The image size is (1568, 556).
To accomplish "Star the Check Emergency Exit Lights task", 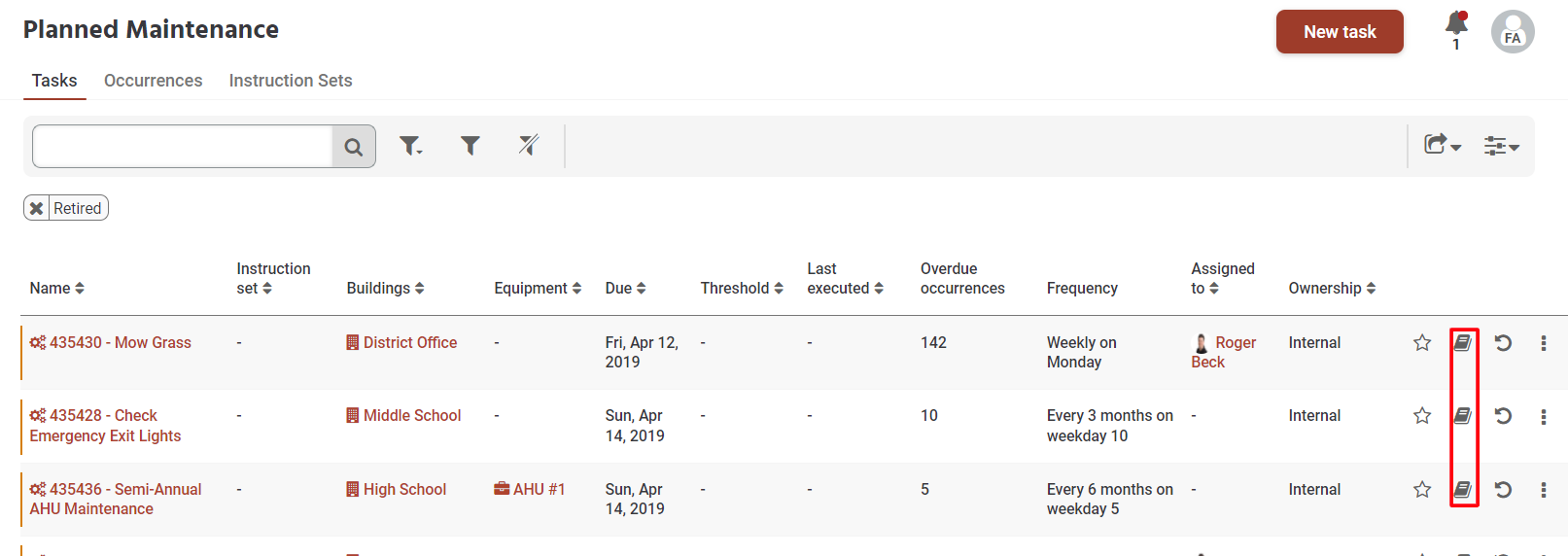I will point(1422,416).
